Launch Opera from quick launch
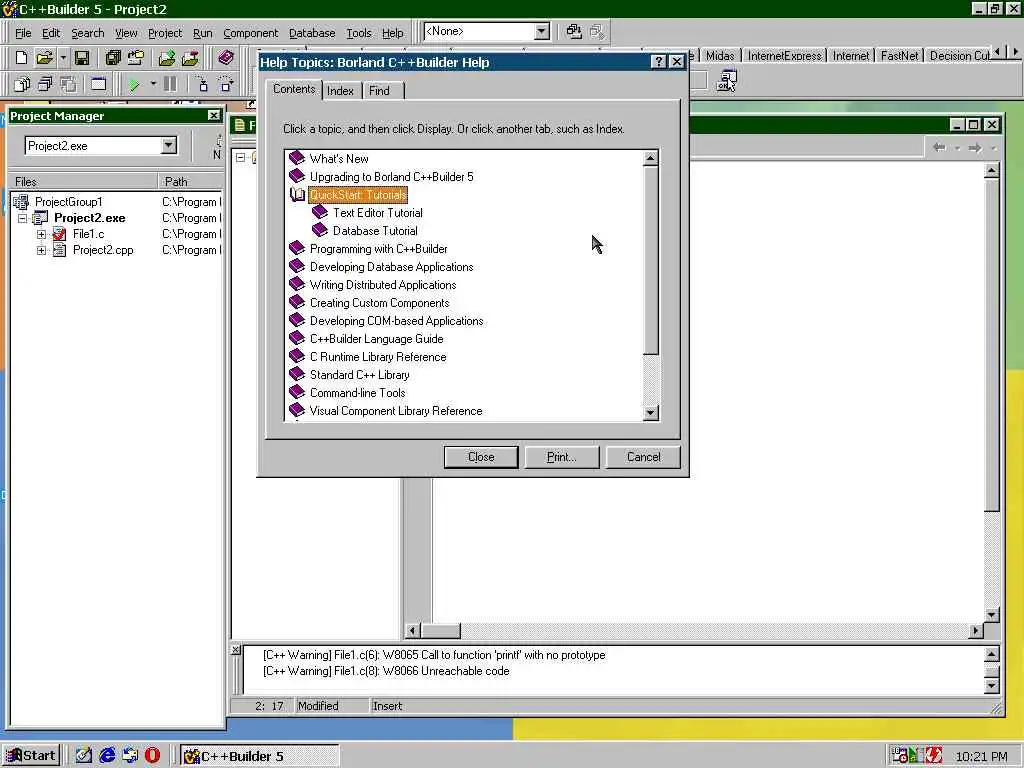 152,756
